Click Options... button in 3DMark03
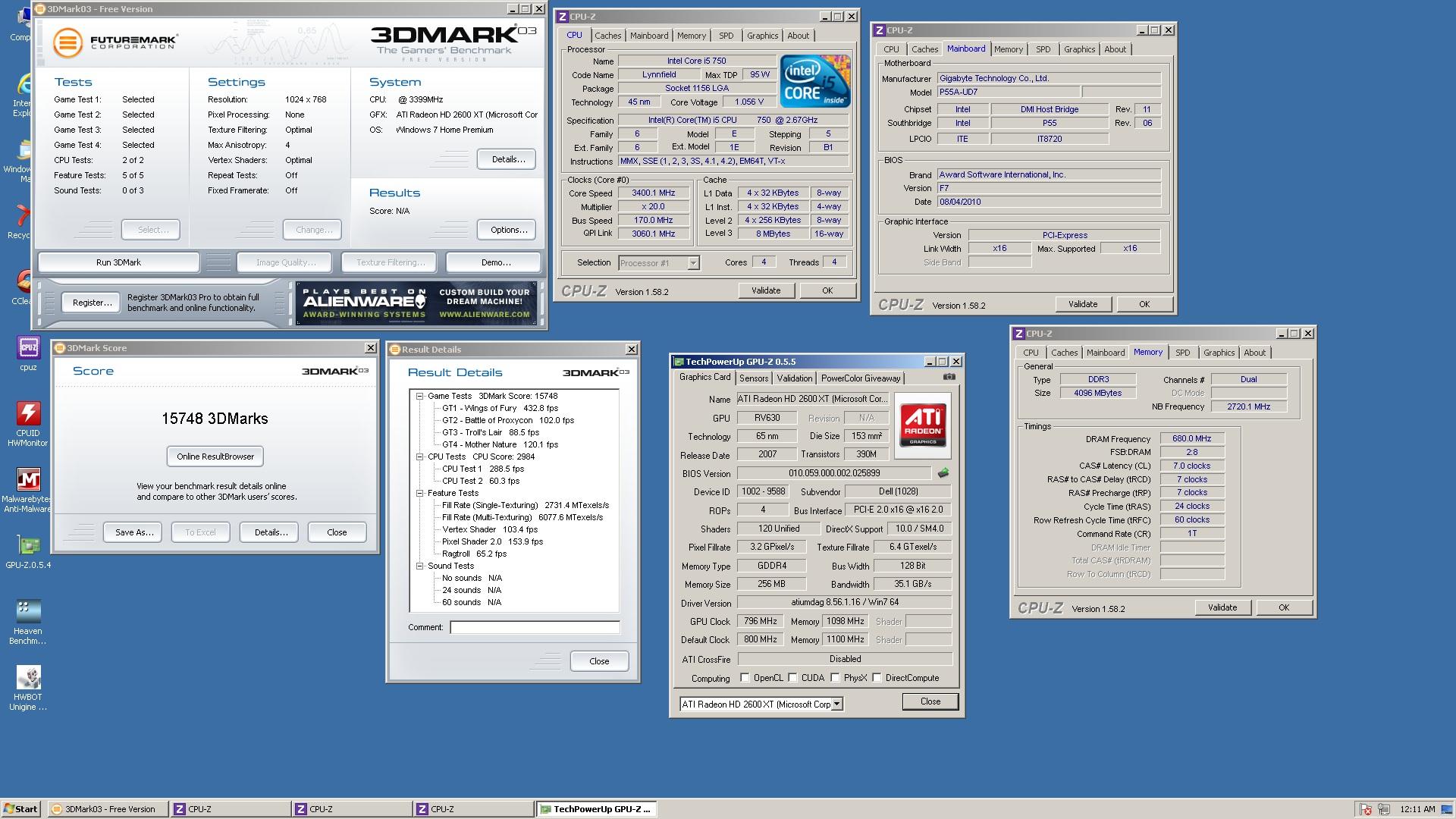The height and width of the screenshot is (819, 1456). coord(508,230)
